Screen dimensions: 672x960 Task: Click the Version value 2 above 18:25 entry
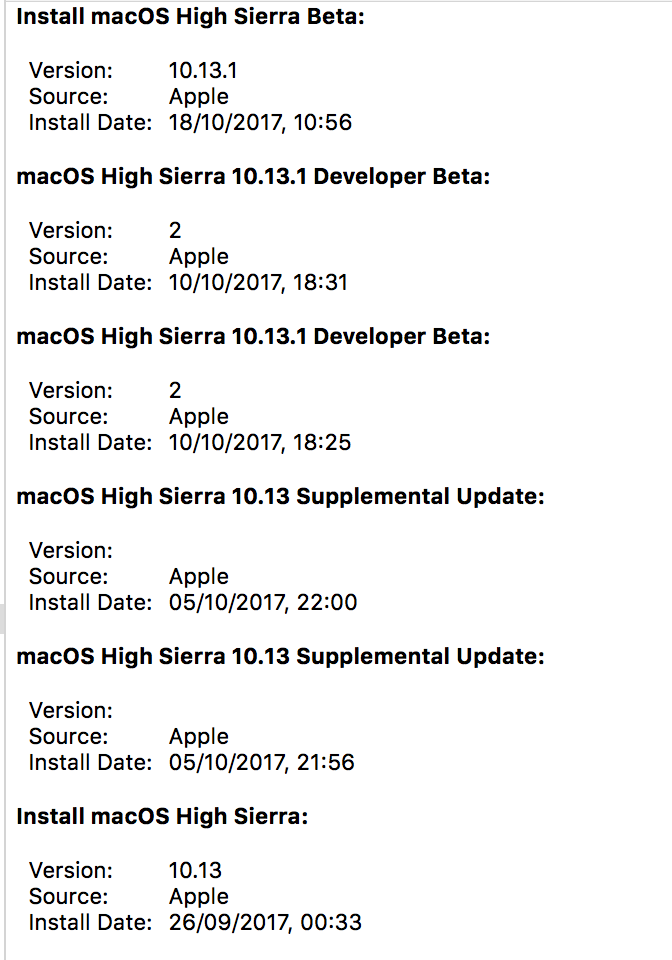coord(175,390)
